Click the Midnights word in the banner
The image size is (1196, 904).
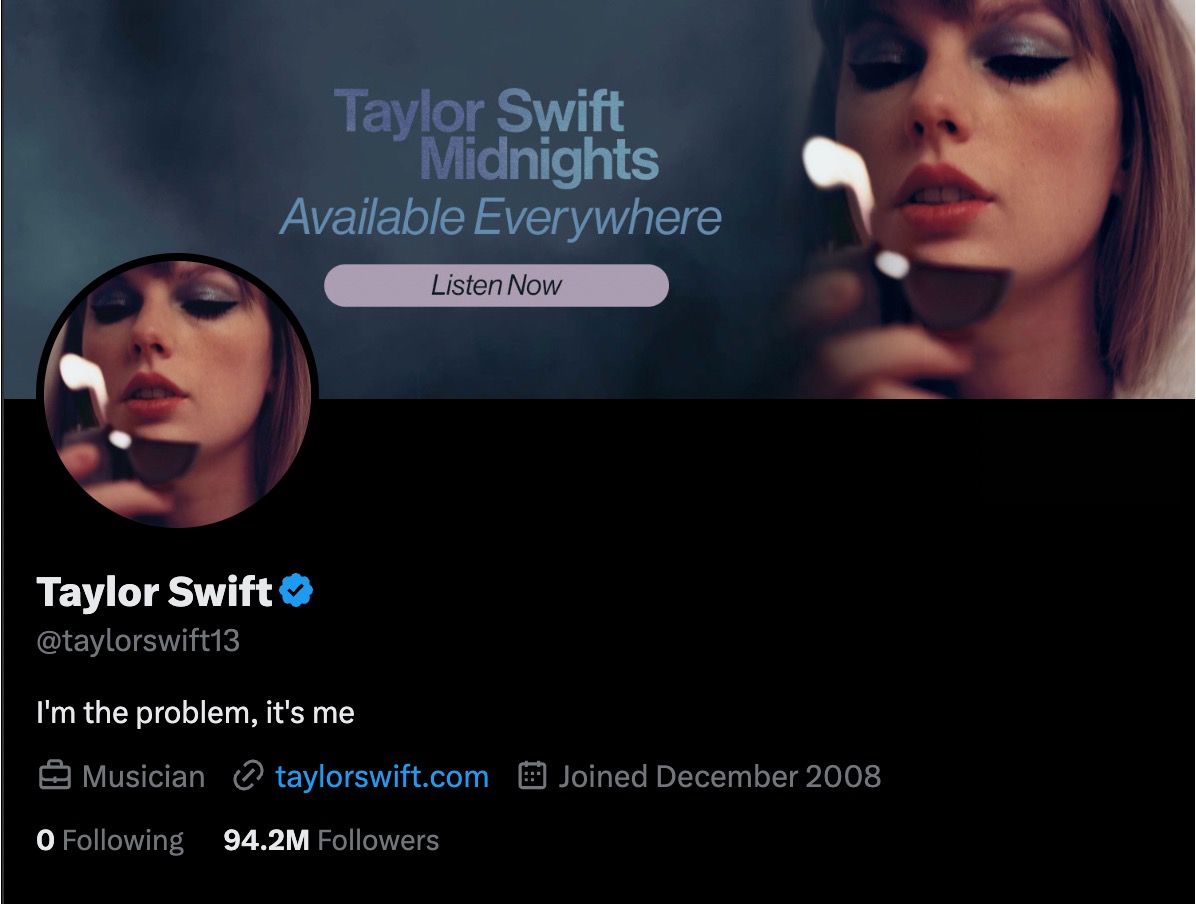[539, 159]
